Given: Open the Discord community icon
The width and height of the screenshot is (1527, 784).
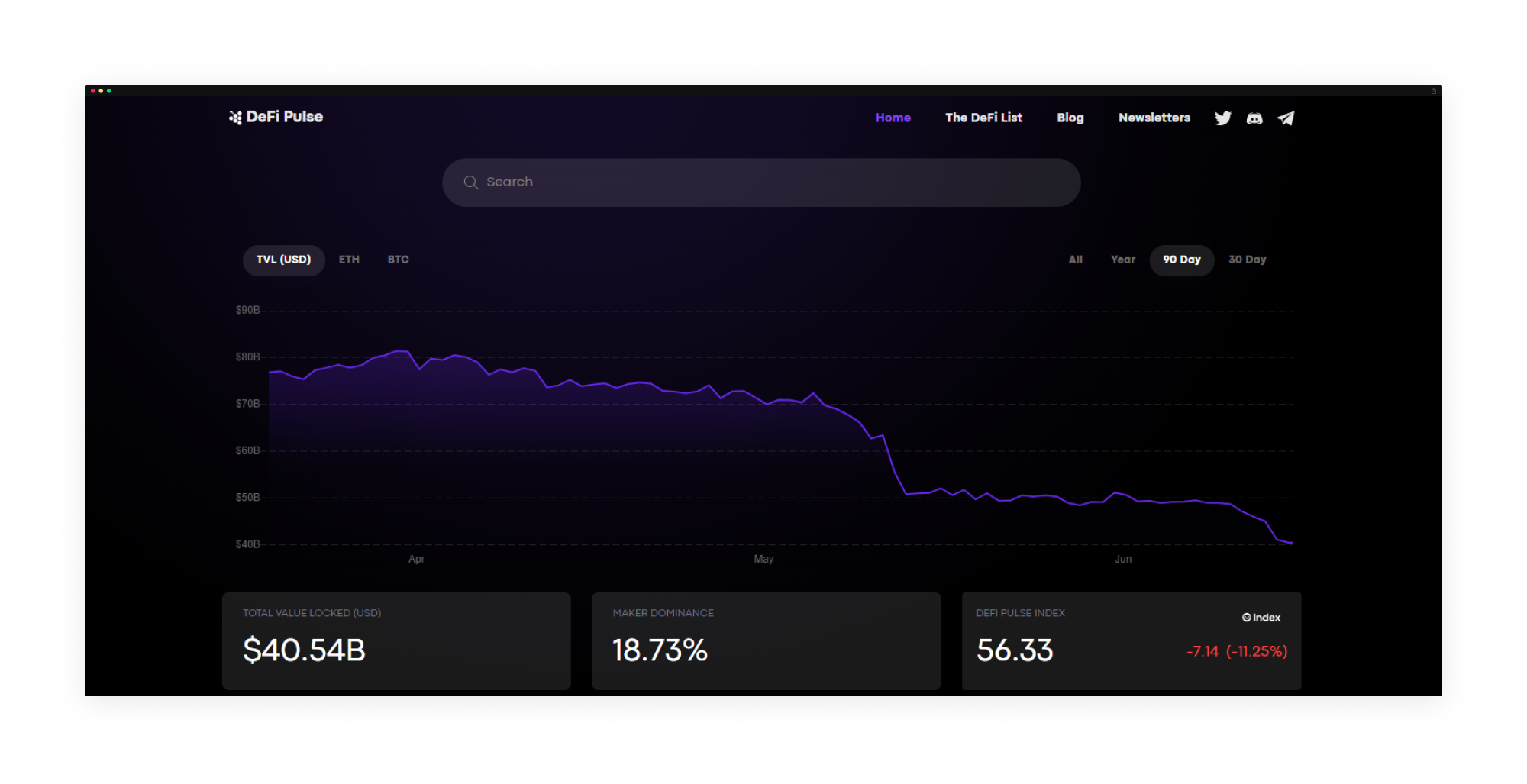Looking at the screenshot, I should [1254, 118].
